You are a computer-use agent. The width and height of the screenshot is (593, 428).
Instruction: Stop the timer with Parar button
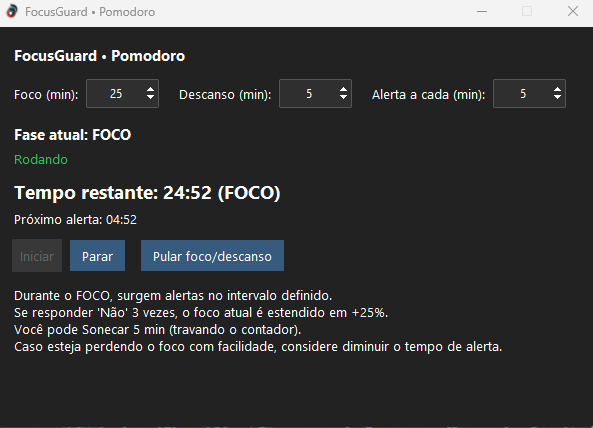97,256
